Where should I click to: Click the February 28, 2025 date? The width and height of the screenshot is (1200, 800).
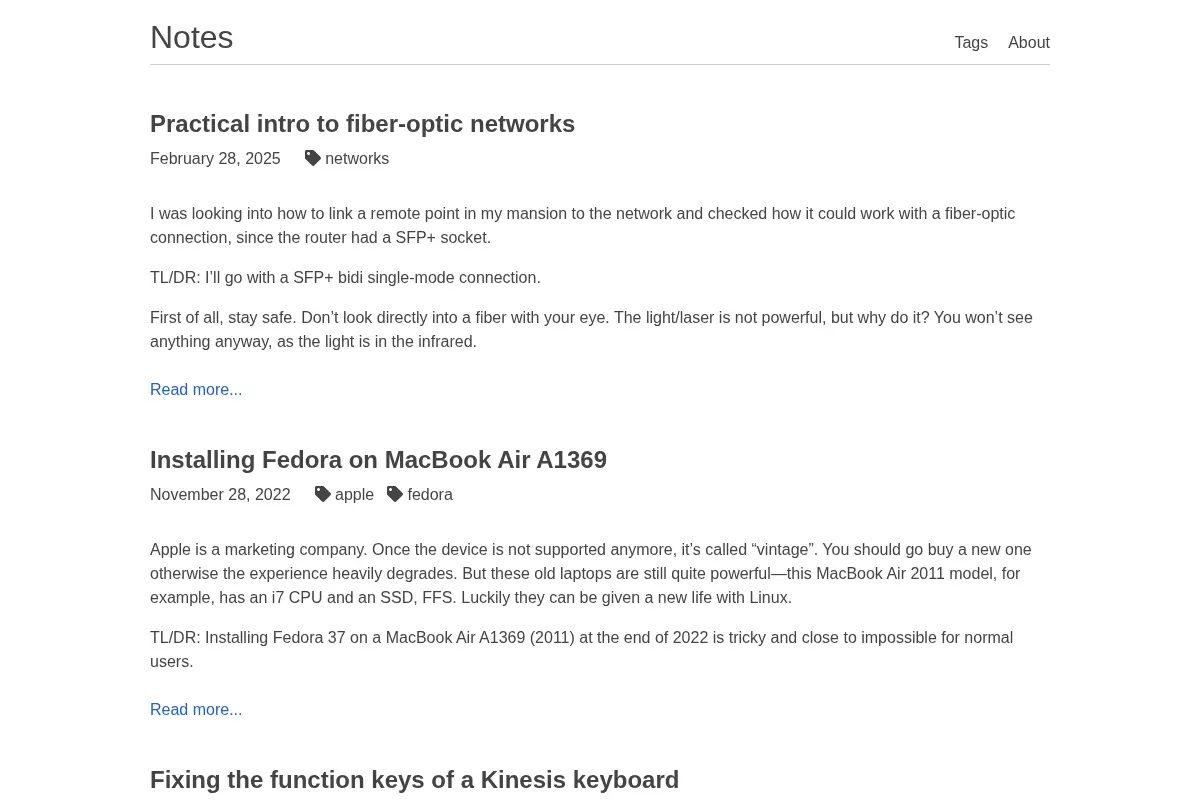tap(215, 158)
